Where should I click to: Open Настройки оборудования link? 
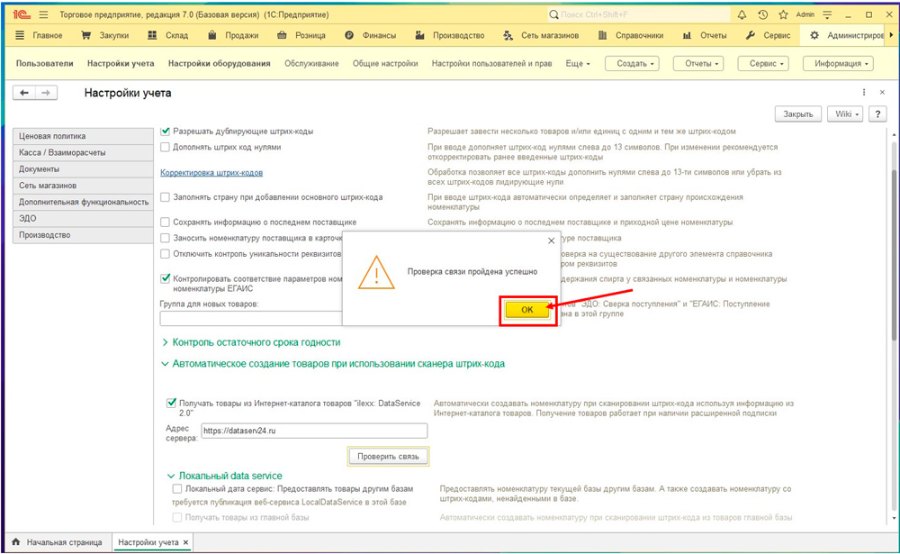[x=219, y=64]
